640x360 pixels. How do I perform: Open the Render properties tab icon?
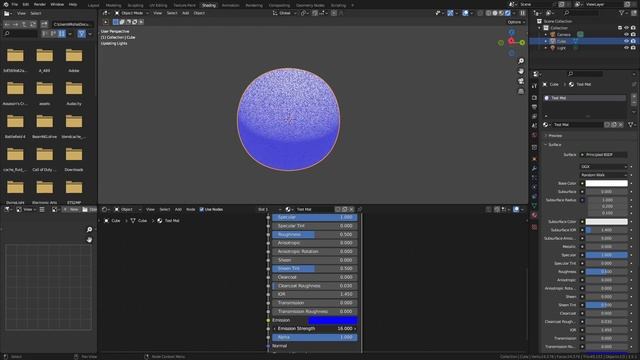coord(534,98)
